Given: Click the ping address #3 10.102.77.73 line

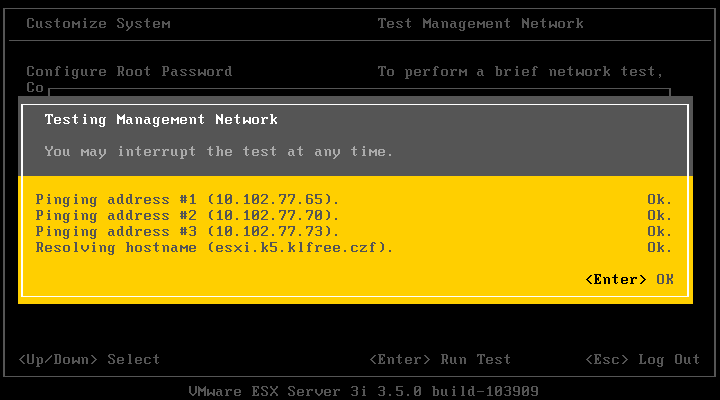Looking at the screenshot, I should pyautogui.click(x=187, y=232).
